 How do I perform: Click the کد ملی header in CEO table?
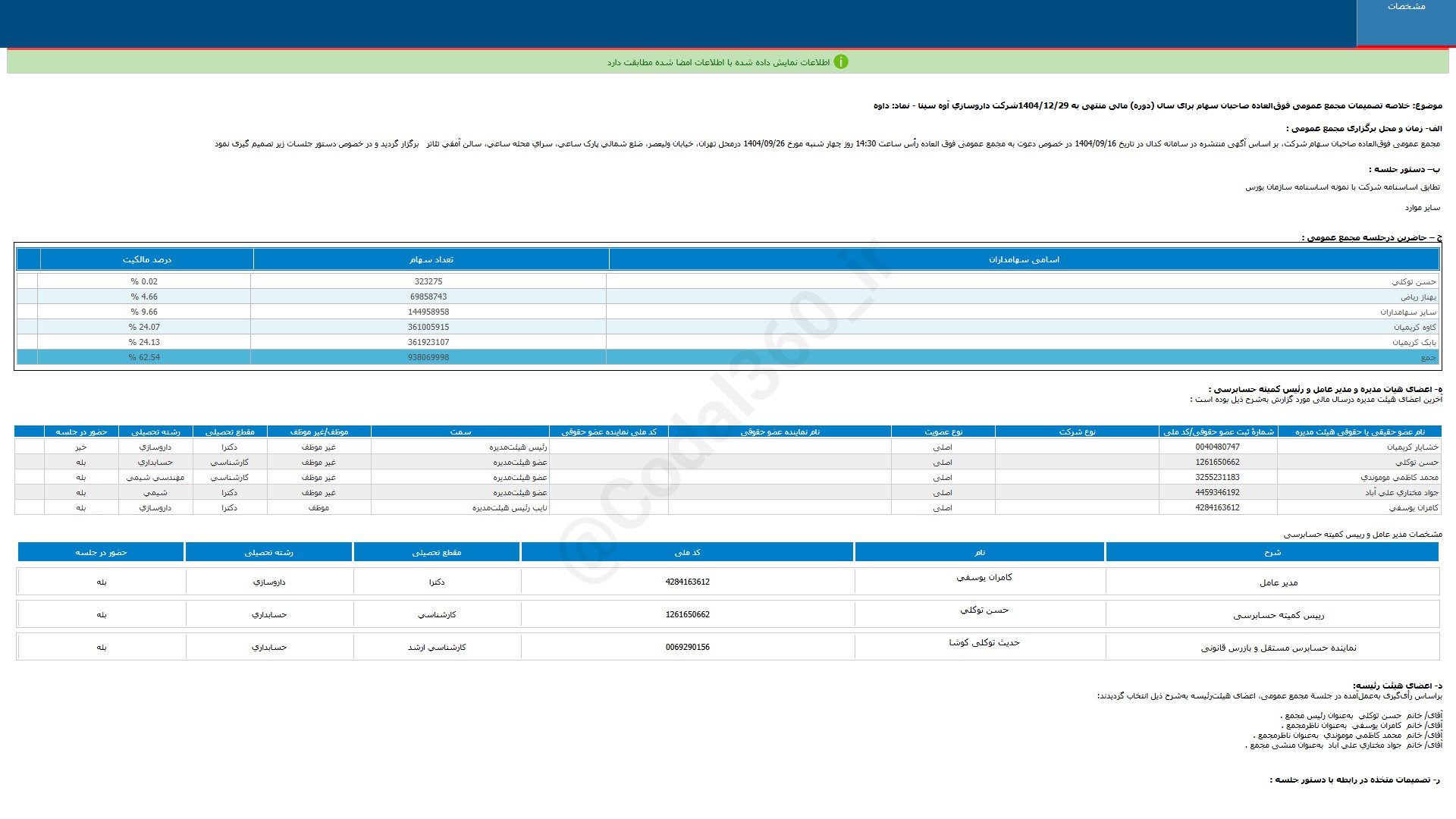(687, 552)
